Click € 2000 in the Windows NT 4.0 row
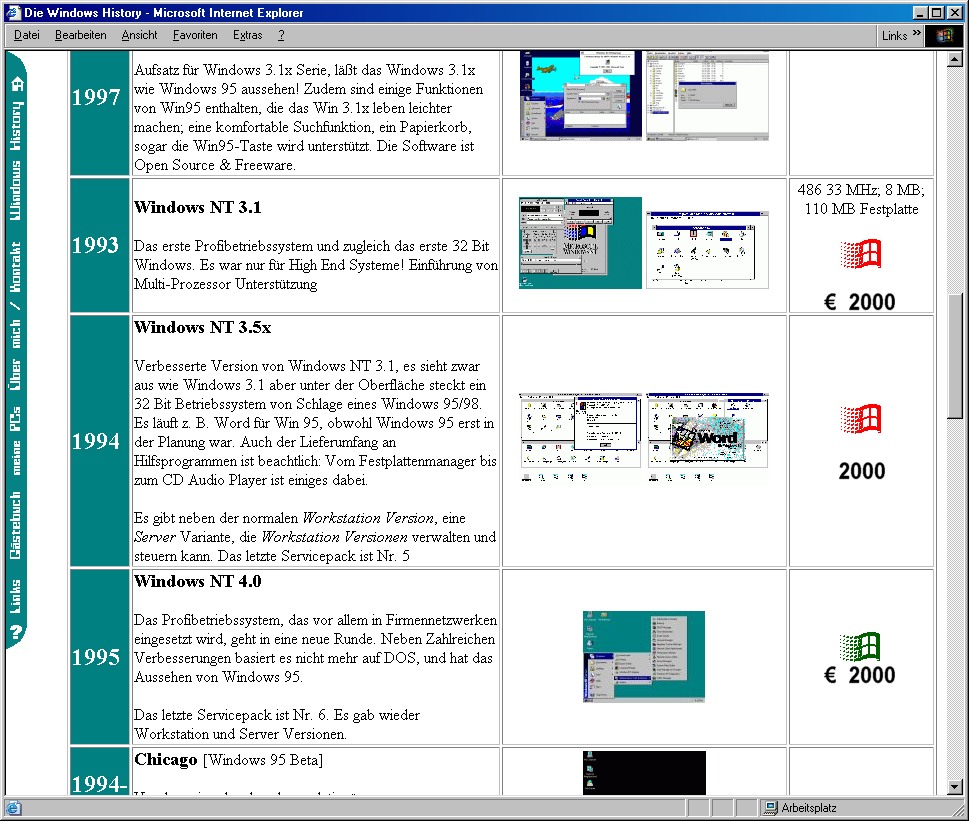 (x=860, y=675)
